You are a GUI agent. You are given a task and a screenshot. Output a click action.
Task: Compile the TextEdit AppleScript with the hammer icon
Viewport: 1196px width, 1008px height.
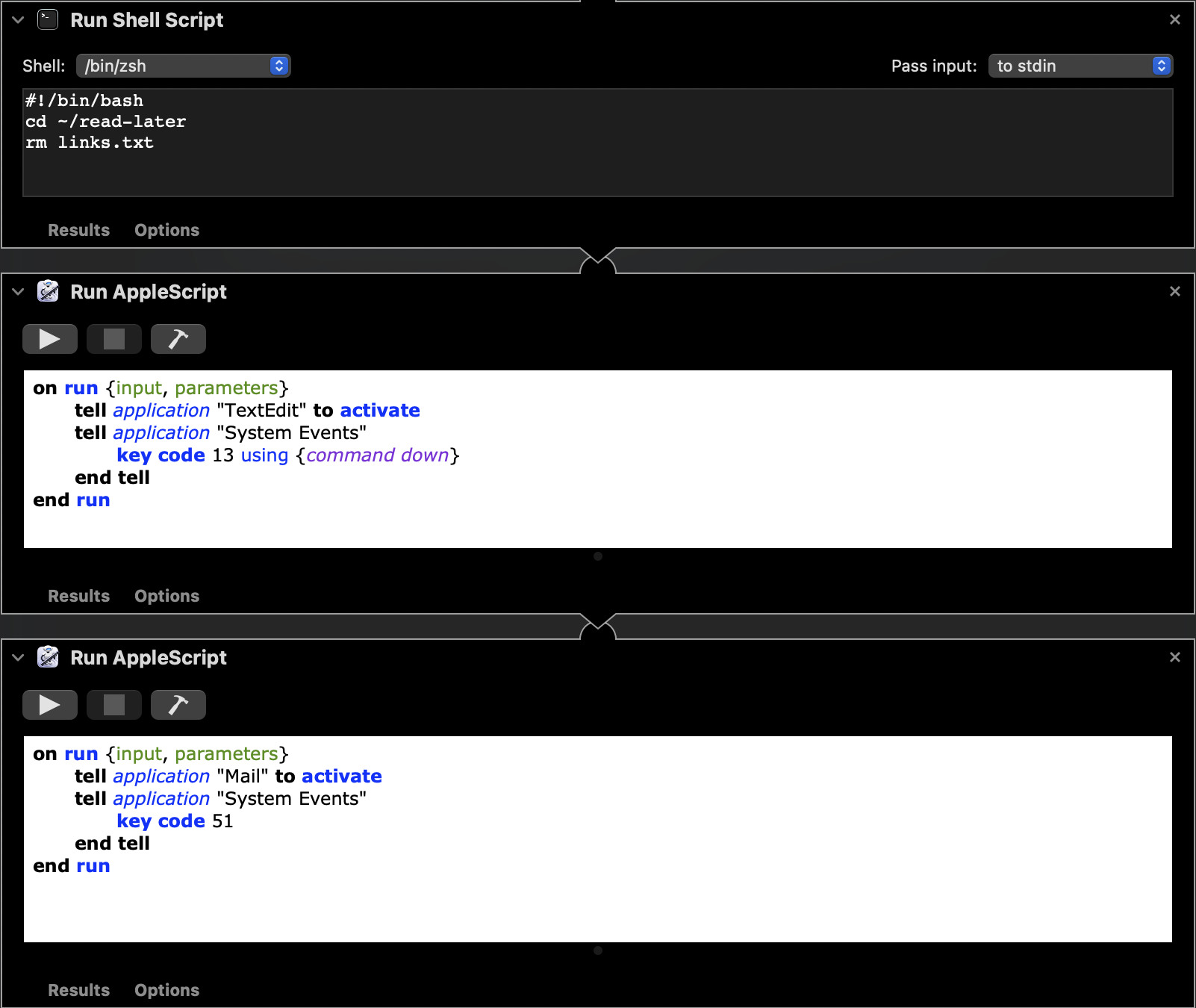tap(178, 338)
